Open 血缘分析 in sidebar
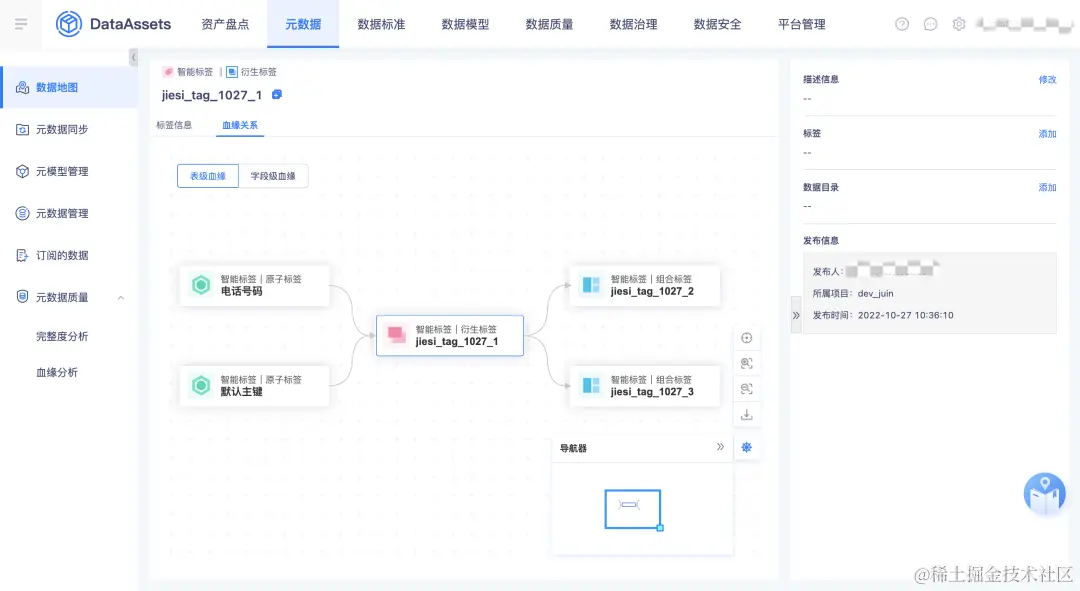 point(56,373)
